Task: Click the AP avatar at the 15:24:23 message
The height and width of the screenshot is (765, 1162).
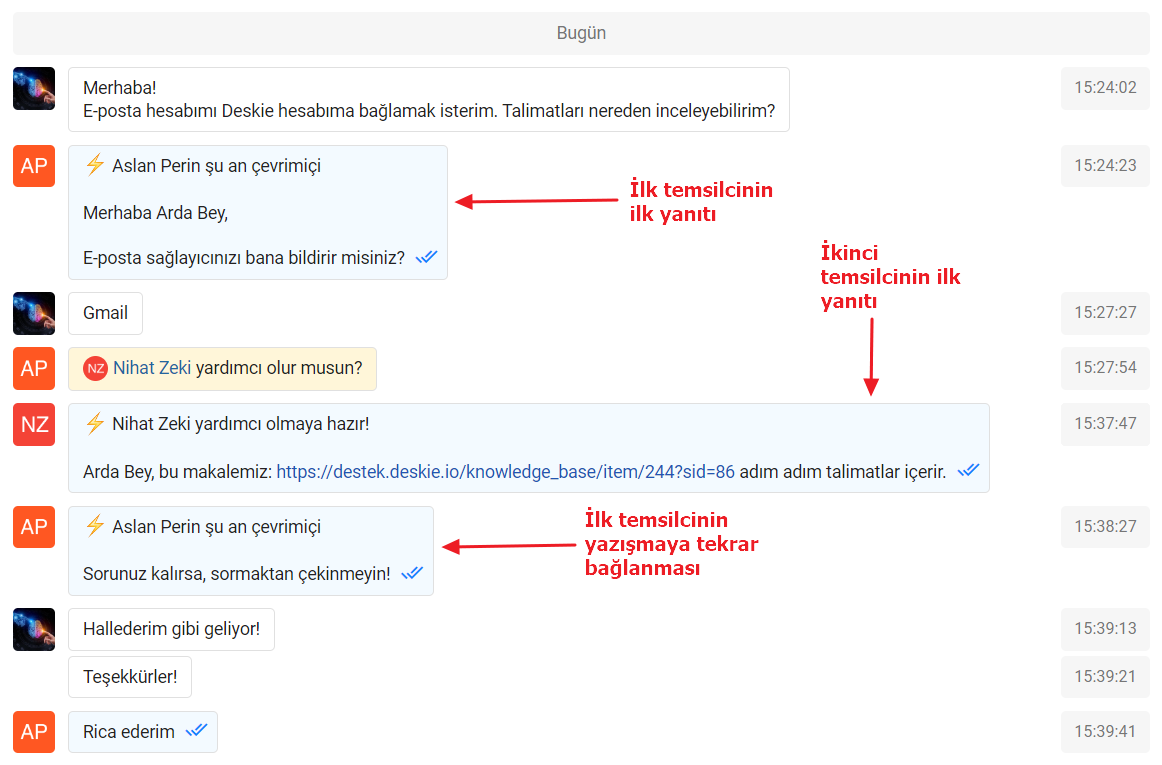Action: (x=34, y=166)
